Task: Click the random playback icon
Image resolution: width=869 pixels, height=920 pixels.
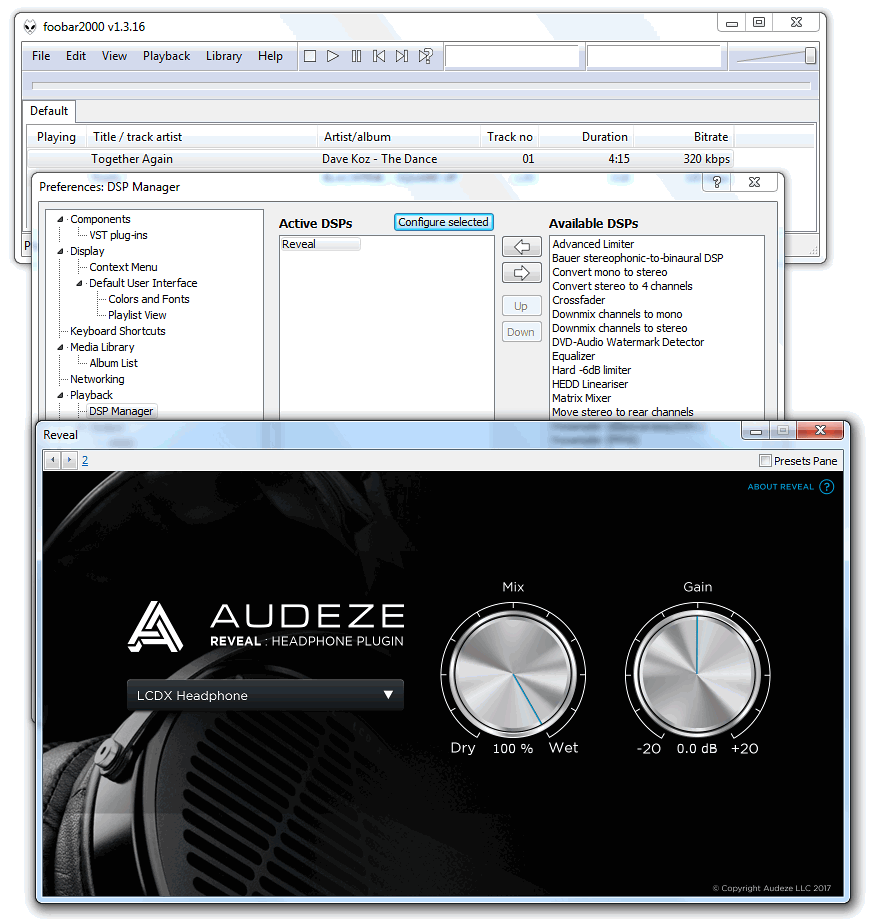Action: coord(425,56)
